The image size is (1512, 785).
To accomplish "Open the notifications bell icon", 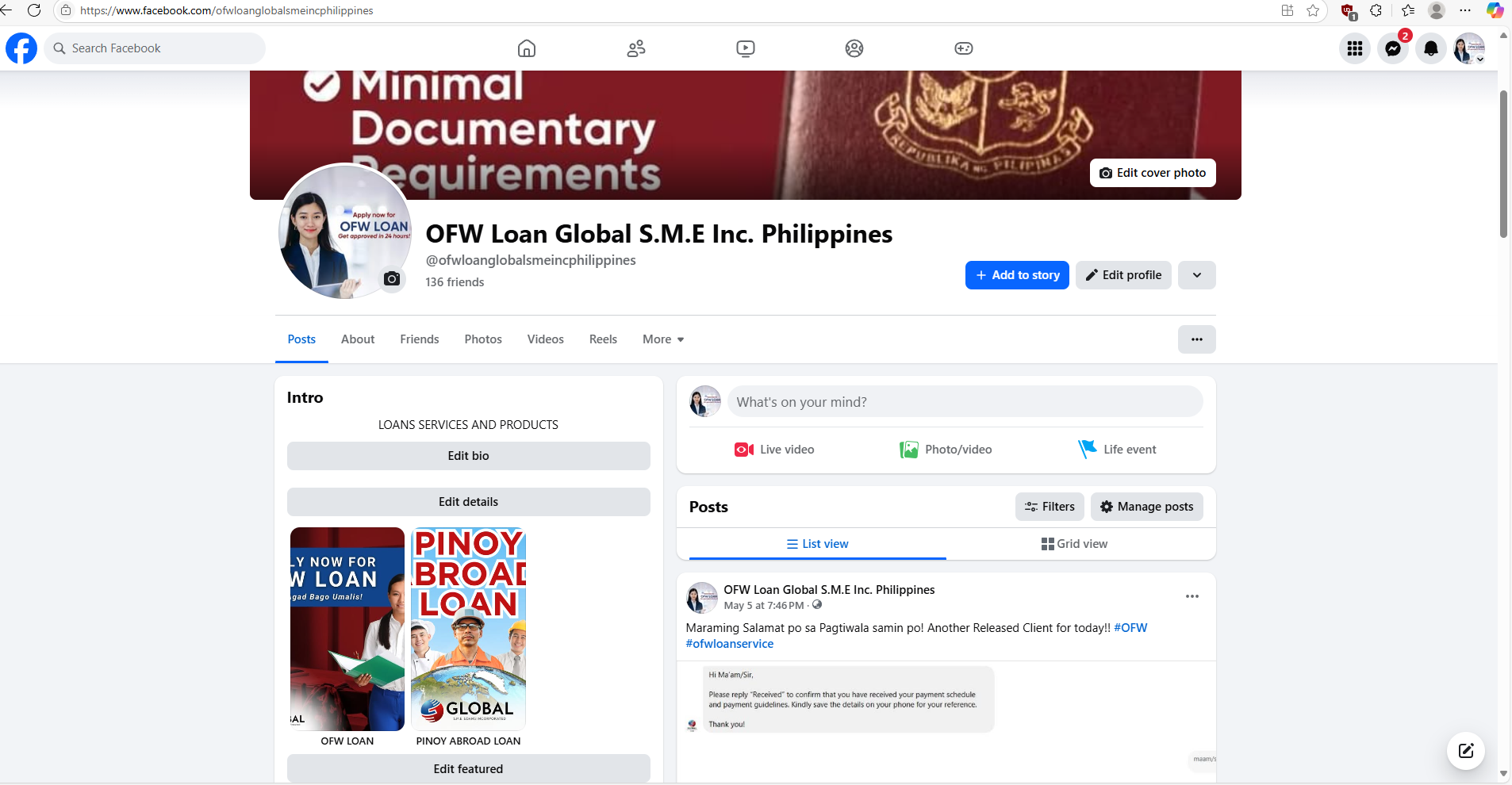I will (x=1431, y=48).
